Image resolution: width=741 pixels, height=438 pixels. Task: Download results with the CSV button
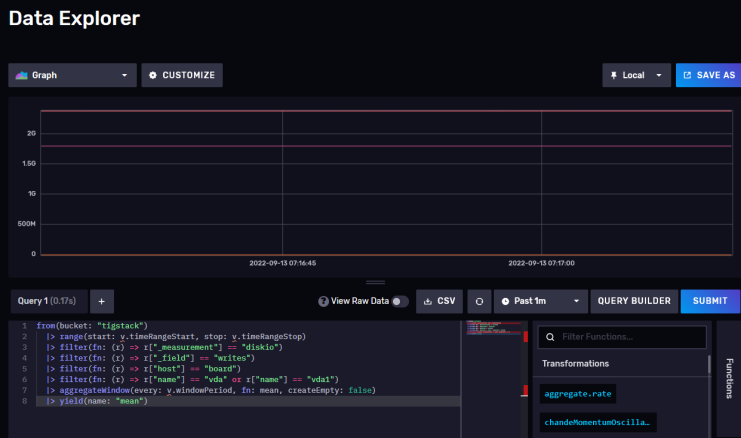click(x=439, y=301)
